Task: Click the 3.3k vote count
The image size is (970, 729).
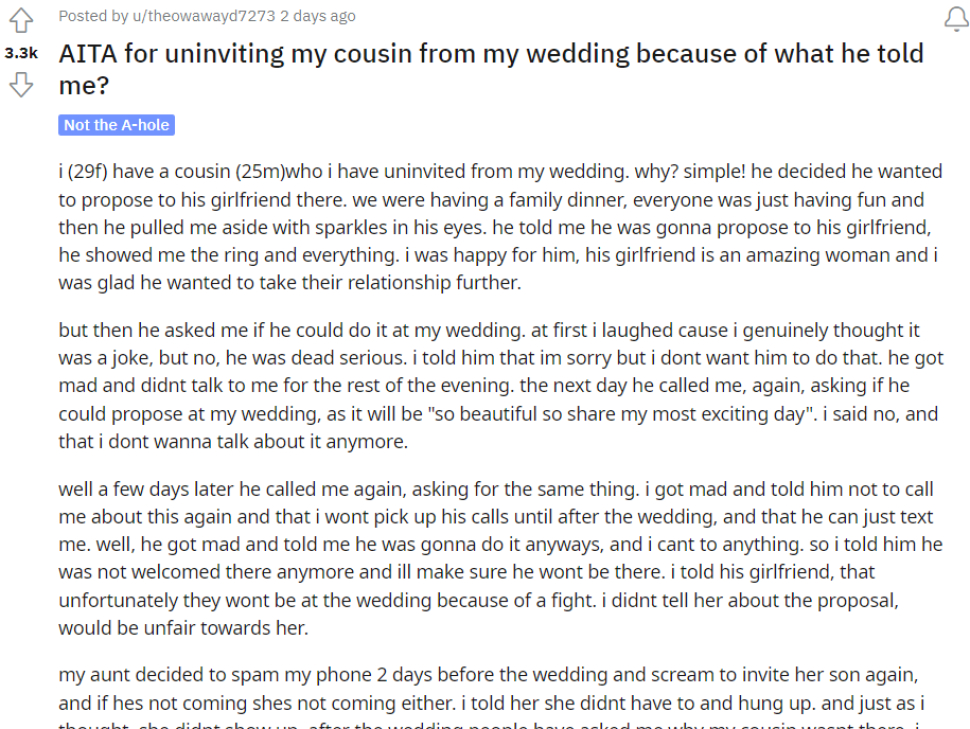Action: point(21,53)
